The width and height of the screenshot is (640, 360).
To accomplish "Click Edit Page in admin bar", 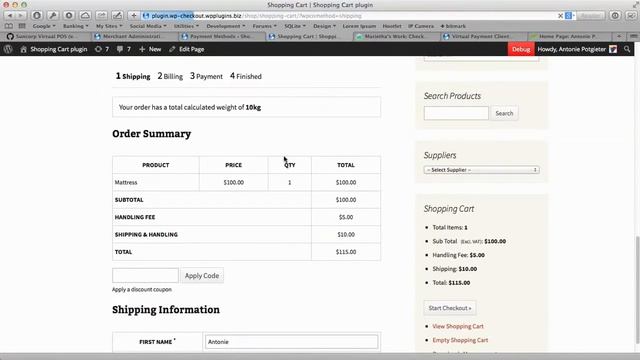I will [x=187, y=49].
